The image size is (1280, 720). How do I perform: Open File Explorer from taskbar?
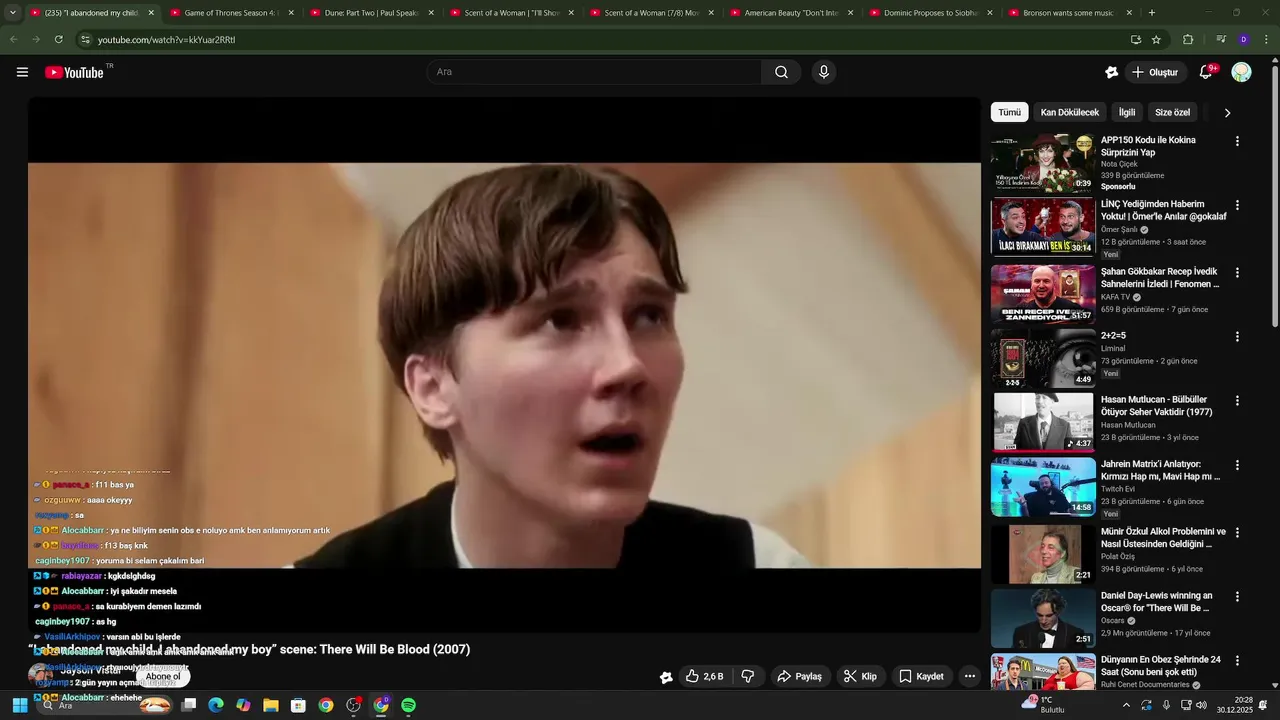pyautogui.click(x=270, y=705)
